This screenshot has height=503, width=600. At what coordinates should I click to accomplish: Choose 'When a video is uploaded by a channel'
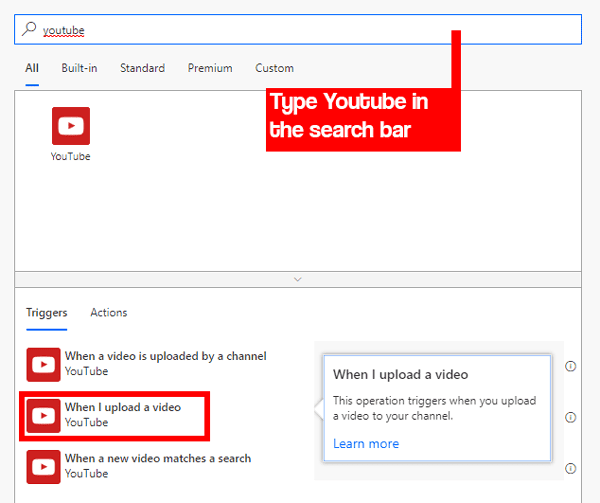tap(166, 356)
